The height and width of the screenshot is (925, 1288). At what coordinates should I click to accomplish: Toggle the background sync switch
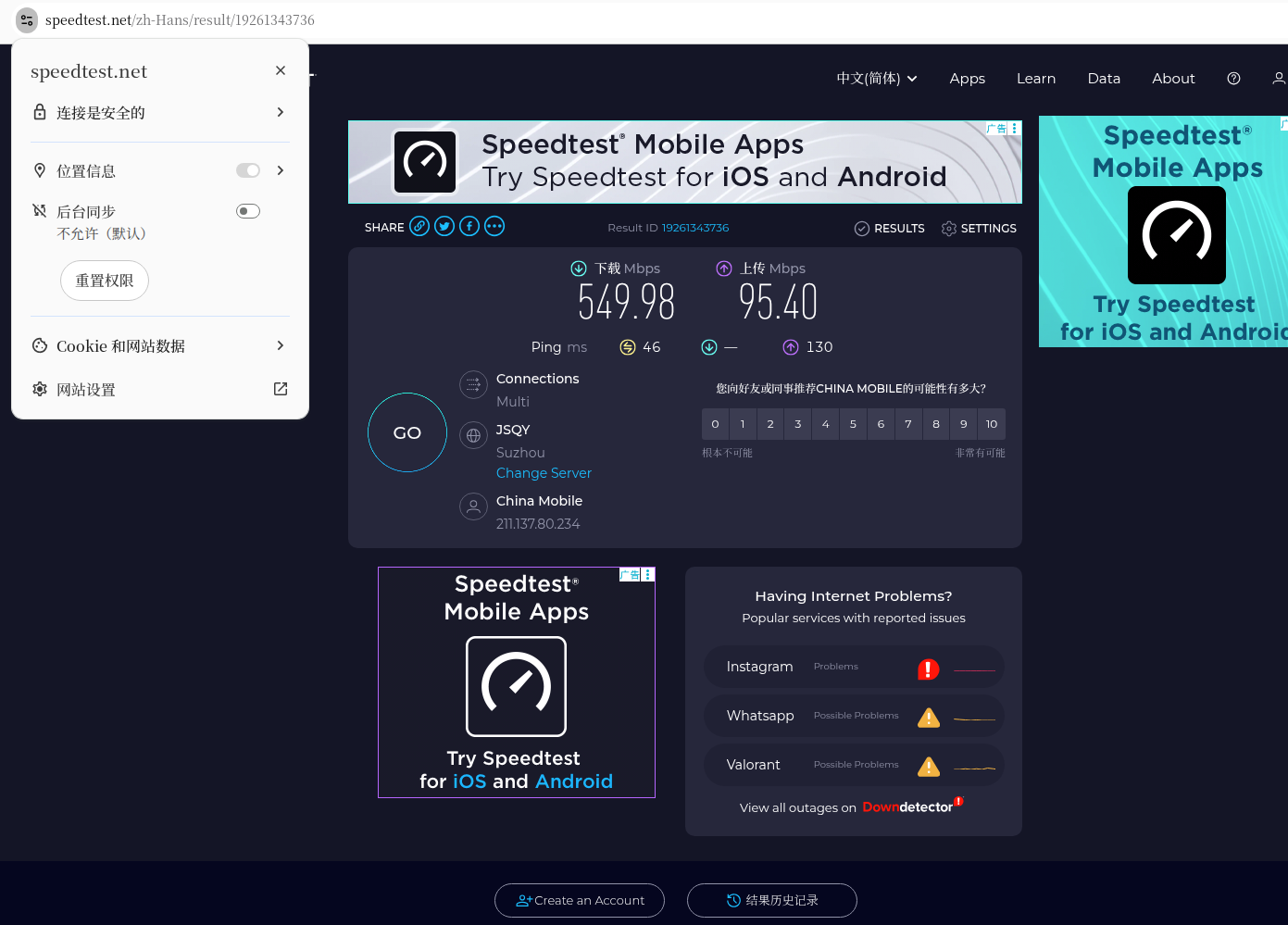coord(248,211)
